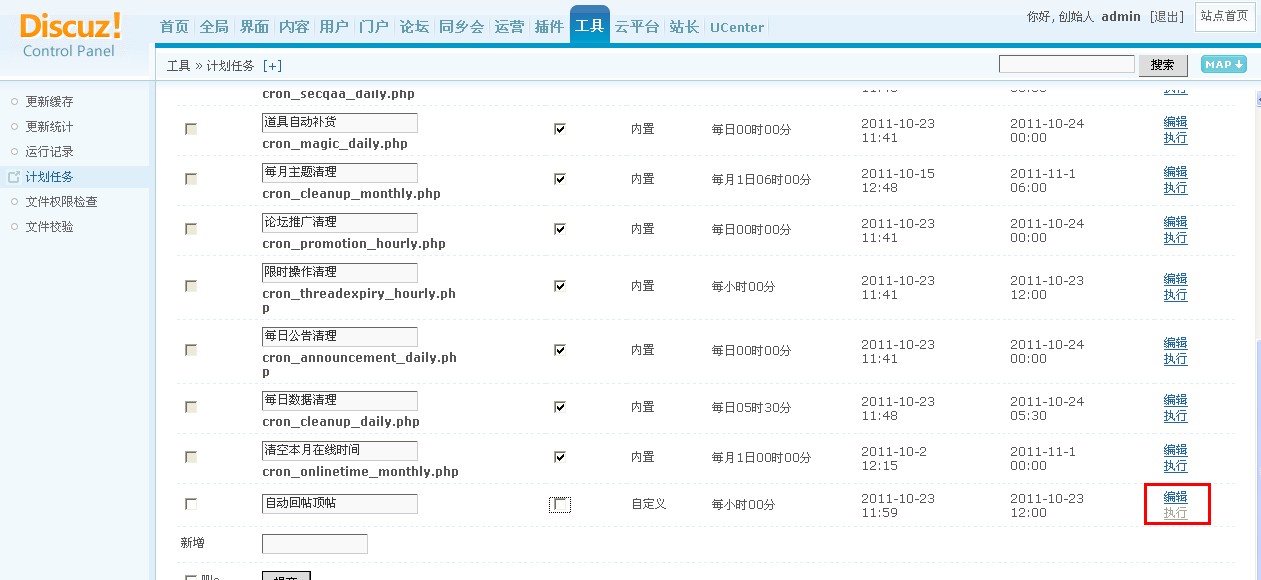Open 文件权限检查 in the sidebar
This screenshot has height=580, width=1261.
point(61,202)
